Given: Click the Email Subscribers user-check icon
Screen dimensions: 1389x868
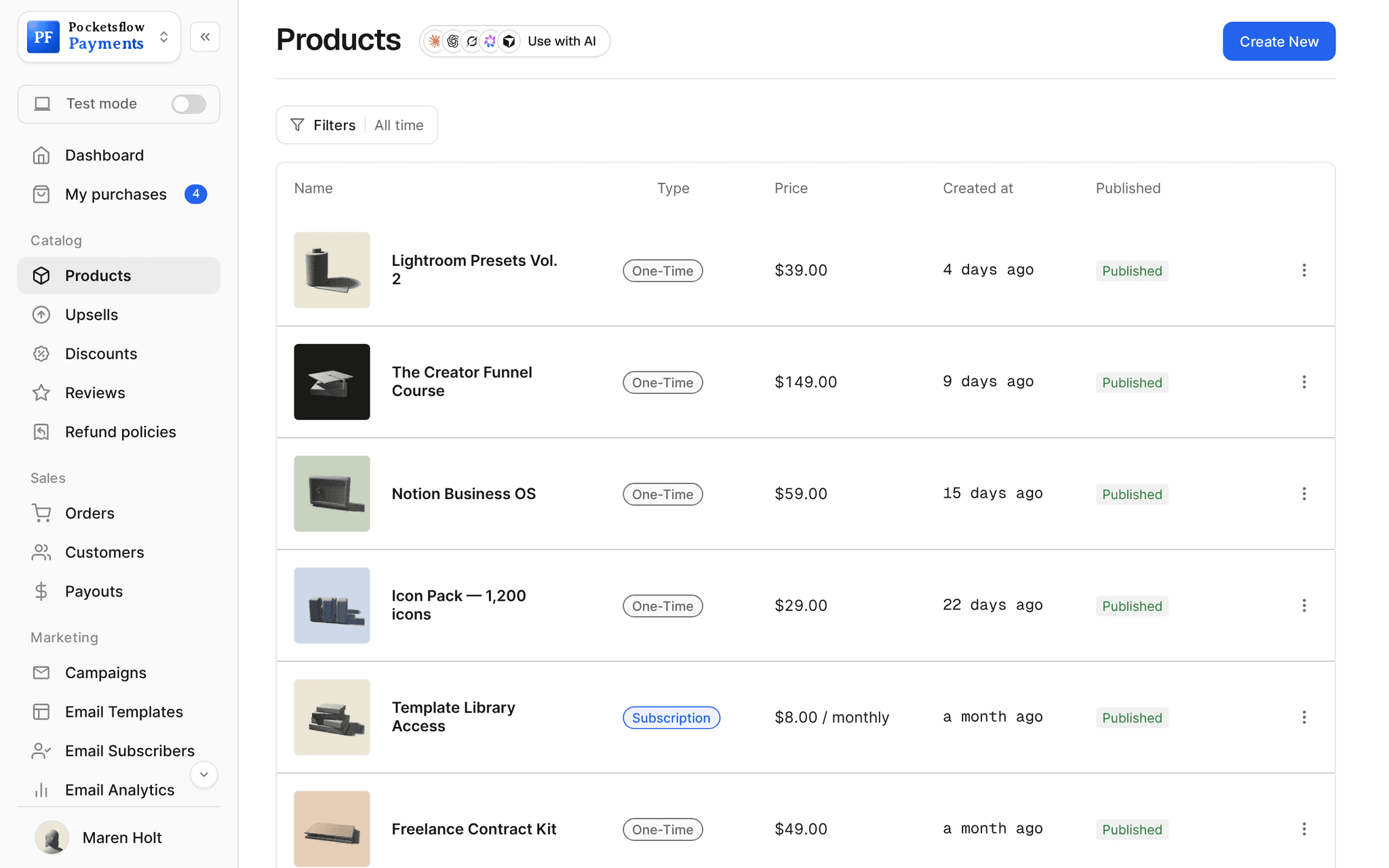Looking at the screenshot, I should pyautogui.click(x=41, y=751).
